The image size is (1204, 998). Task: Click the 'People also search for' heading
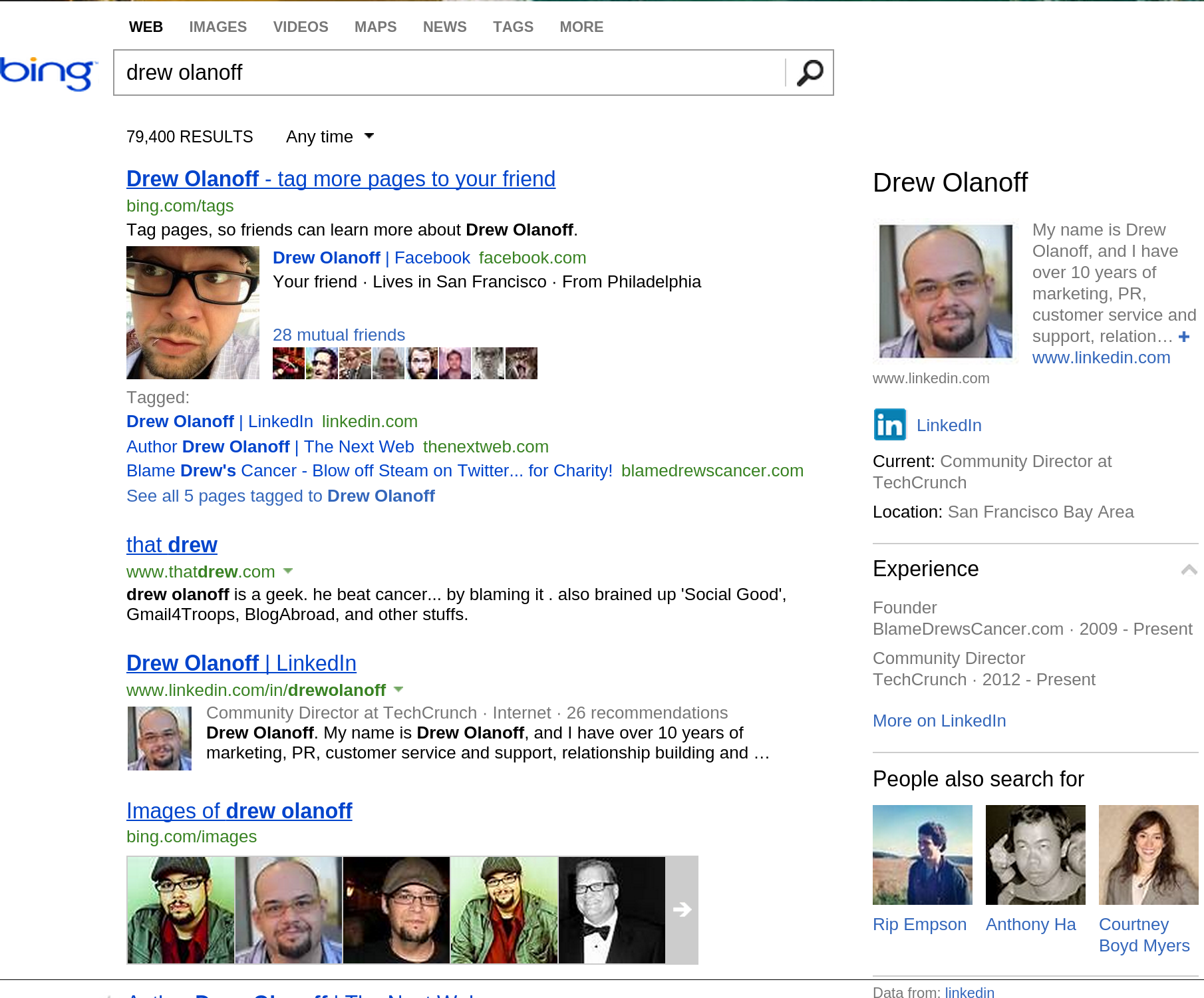pyautogui.click(x=978, y=779)
